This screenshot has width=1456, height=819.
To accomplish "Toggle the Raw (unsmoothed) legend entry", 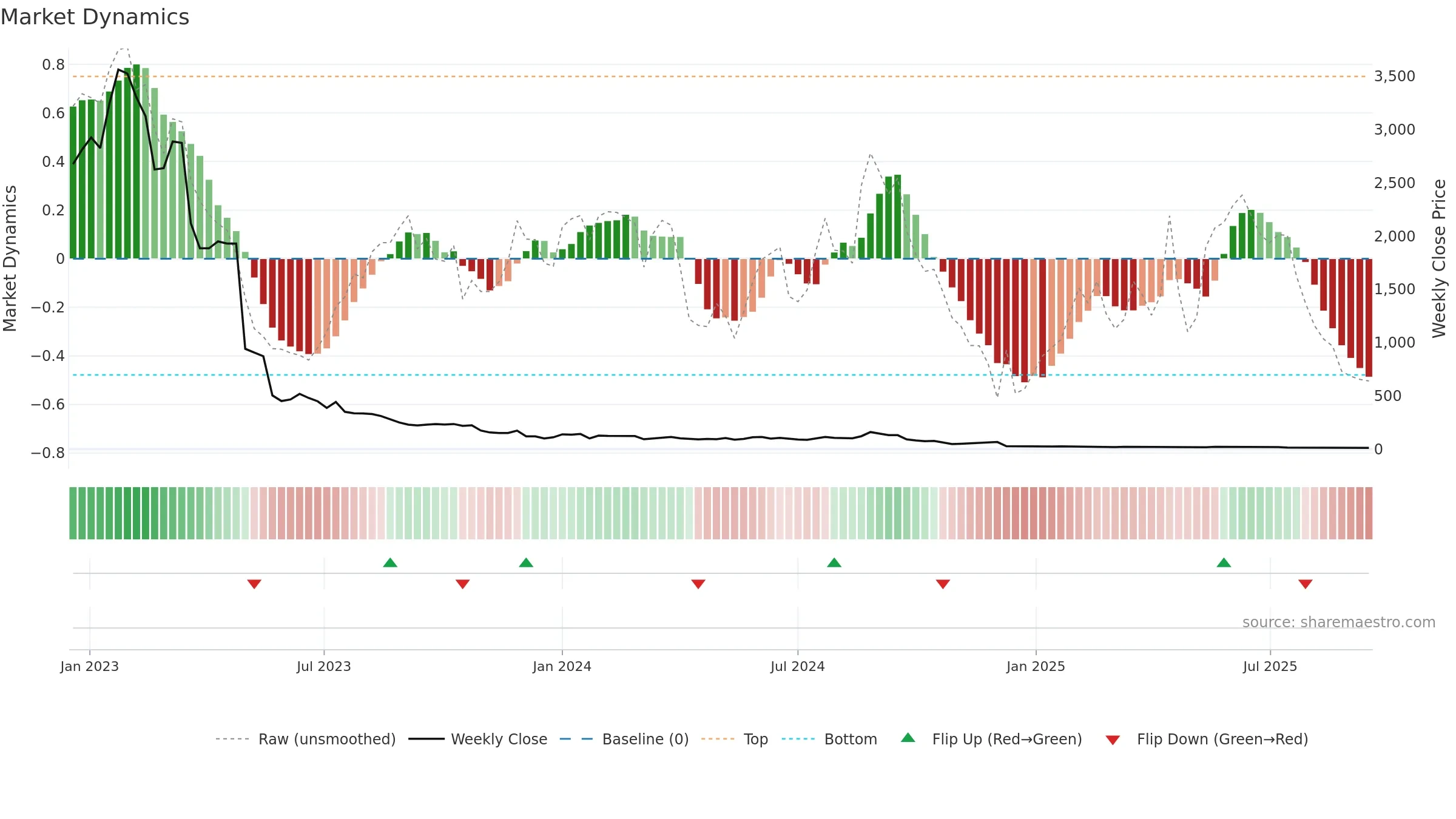I will (x=305, y=739).
